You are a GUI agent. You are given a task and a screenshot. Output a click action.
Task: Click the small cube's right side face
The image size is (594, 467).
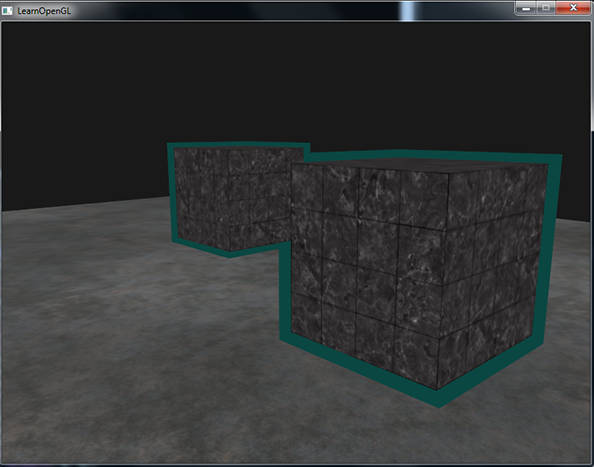261,197
